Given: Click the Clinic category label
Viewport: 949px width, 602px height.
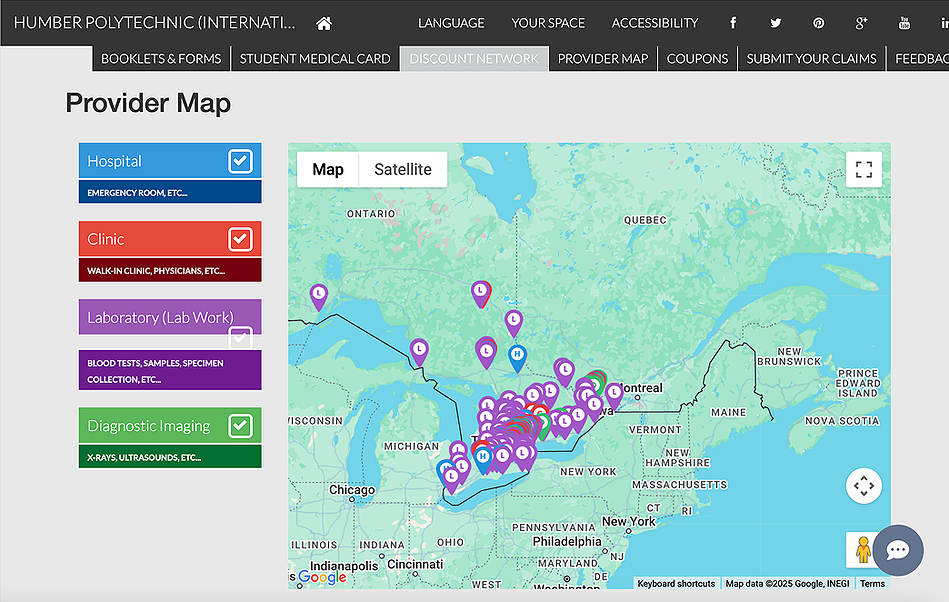Looking at the screenshot, I should click(x=106, y=239).
